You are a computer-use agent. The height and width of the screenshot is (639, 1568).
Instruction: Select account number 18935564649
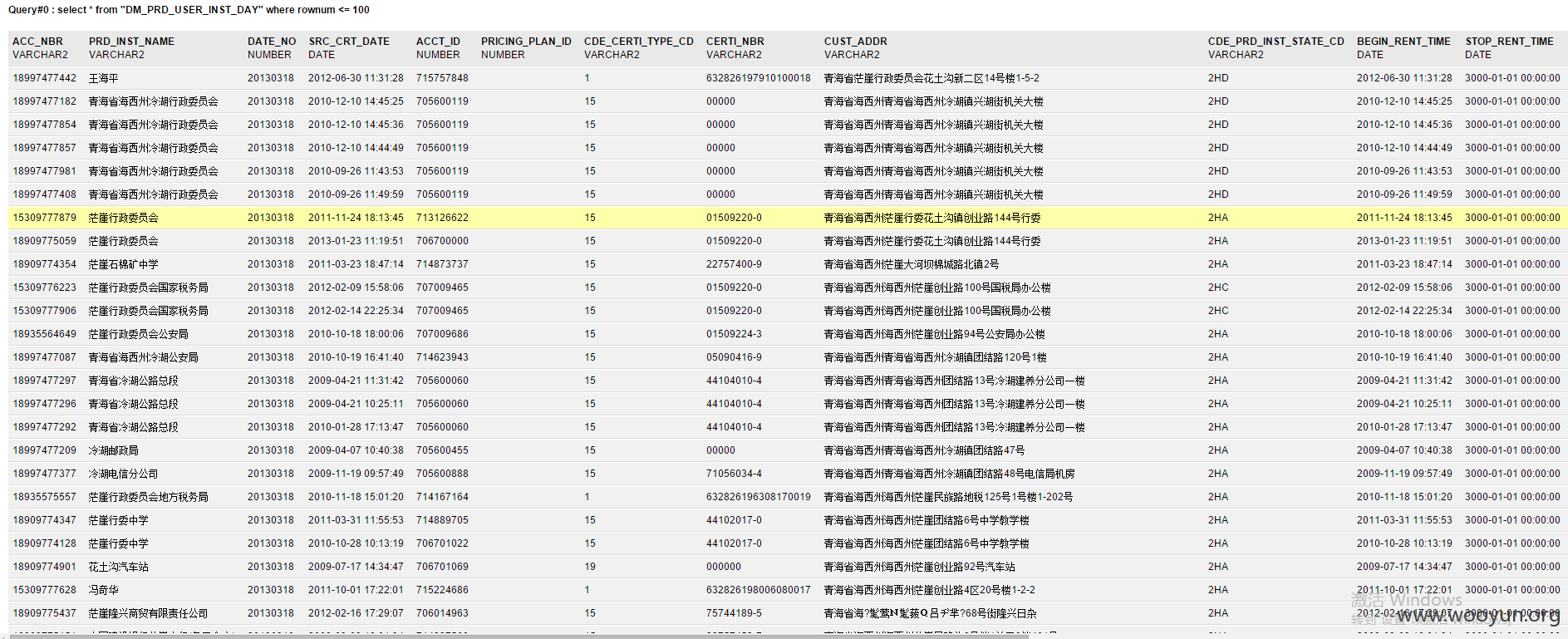(44, 334)
